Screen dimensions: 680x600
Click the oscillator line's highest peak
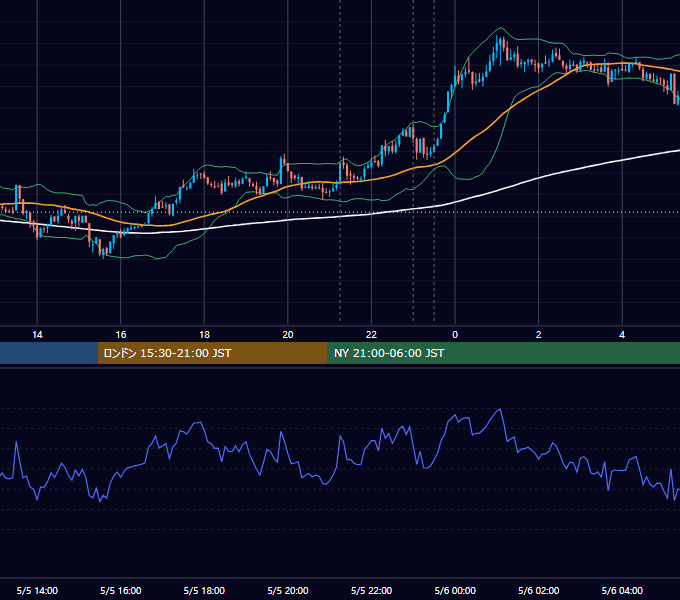click(500, 409)
